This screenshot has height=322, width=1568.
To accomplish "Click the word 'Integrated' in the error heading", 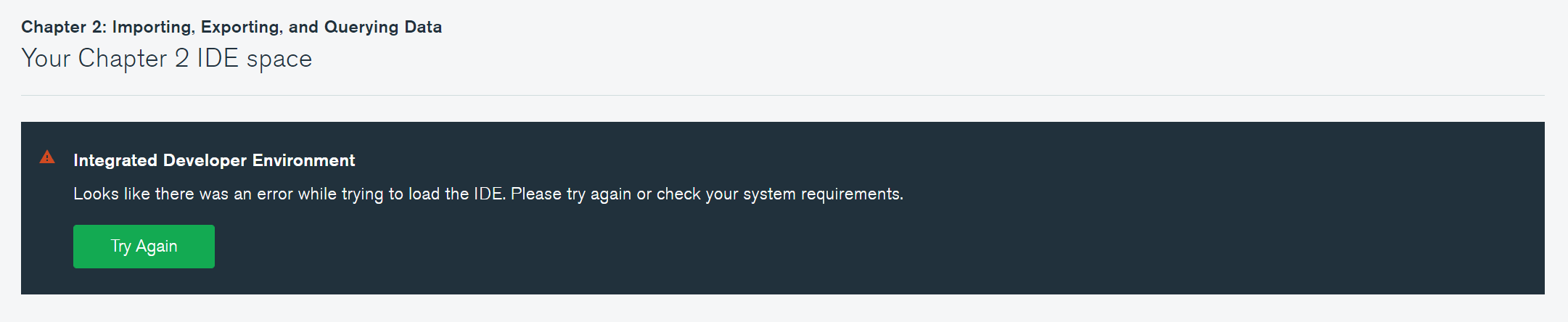I will point(115,160).
